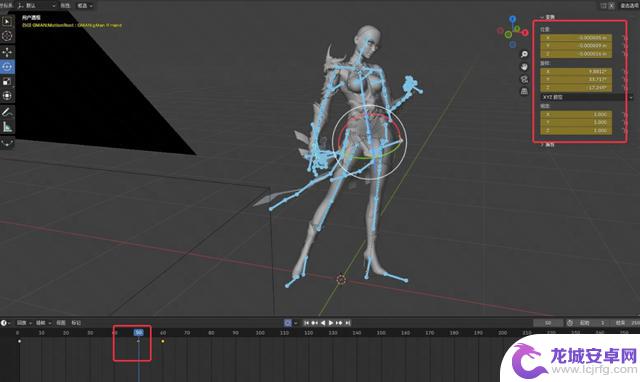This screenshot has width=640, height=382.
Task: Click the location Y value field
Action: [x=576, y=46]
